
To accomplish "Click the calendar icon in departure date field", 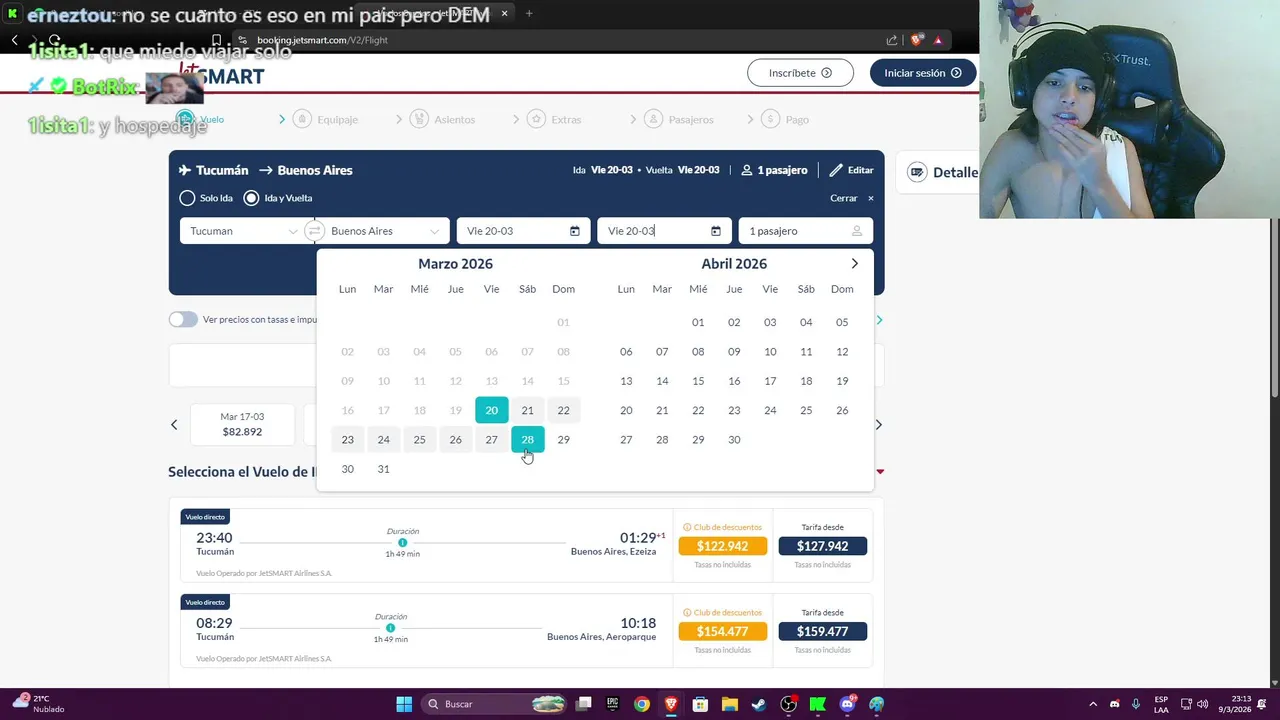I will 574,231.
